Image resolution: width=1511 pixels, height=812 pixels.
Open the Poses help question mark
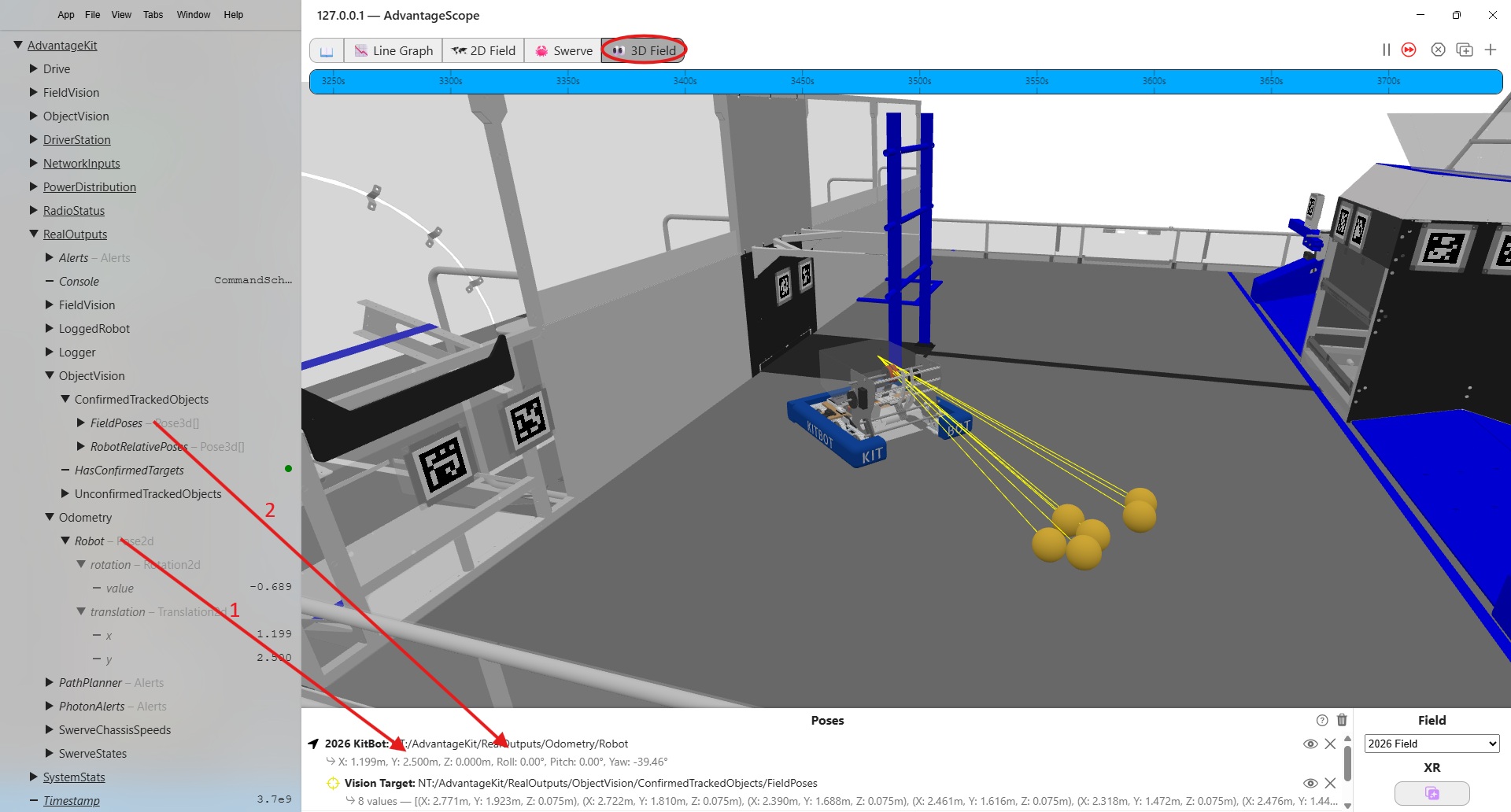(1322, 720)
